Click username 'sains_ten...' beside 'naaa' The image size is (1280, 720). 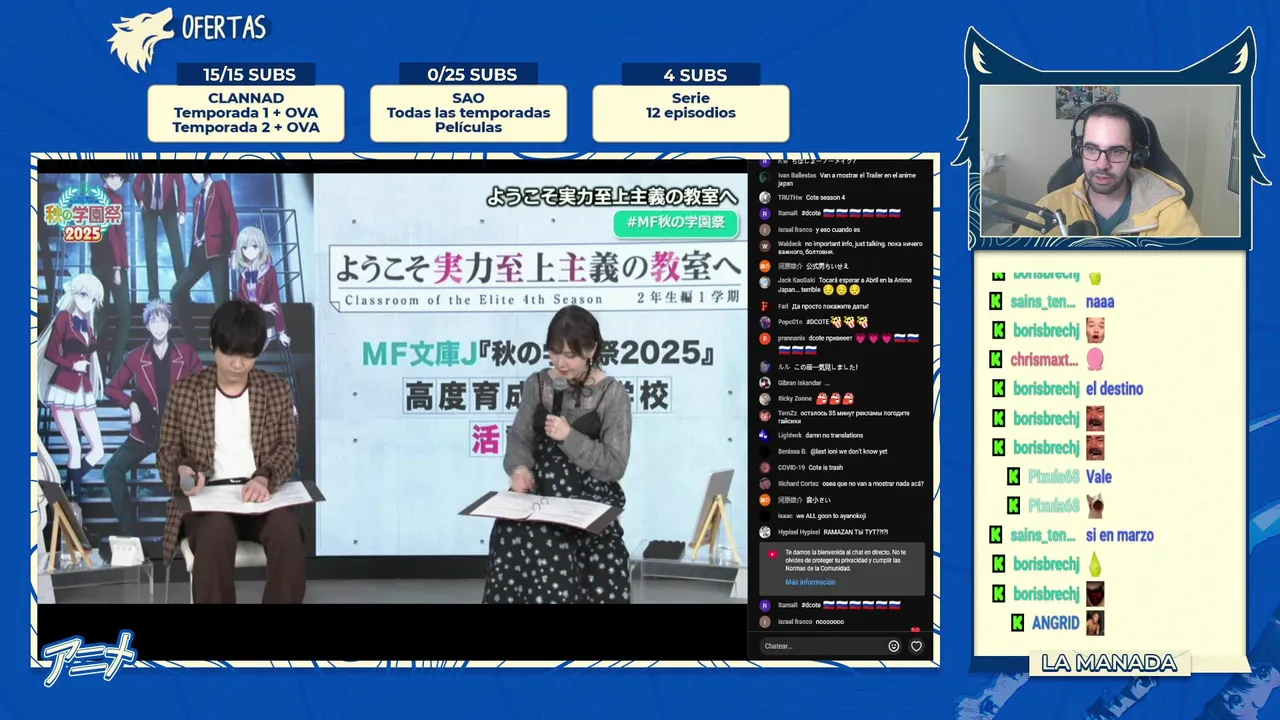(1043, 301)
